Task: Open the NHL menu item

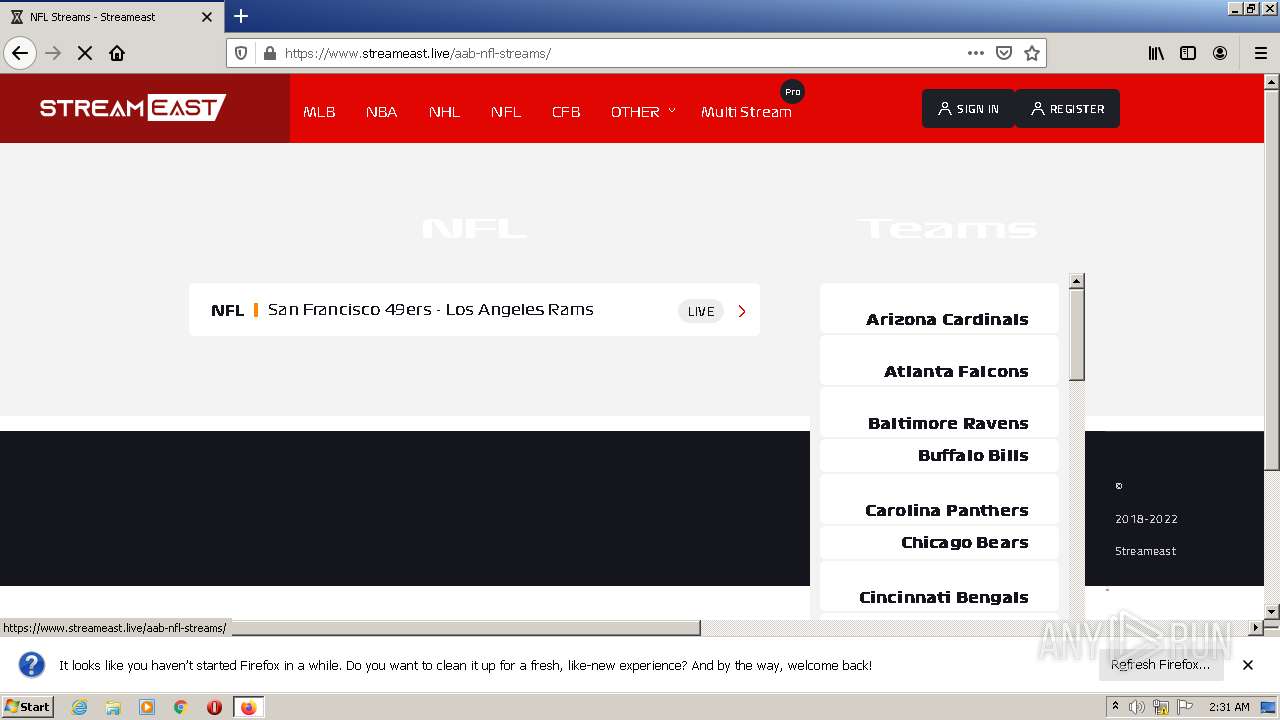Action: pos(444,112)
